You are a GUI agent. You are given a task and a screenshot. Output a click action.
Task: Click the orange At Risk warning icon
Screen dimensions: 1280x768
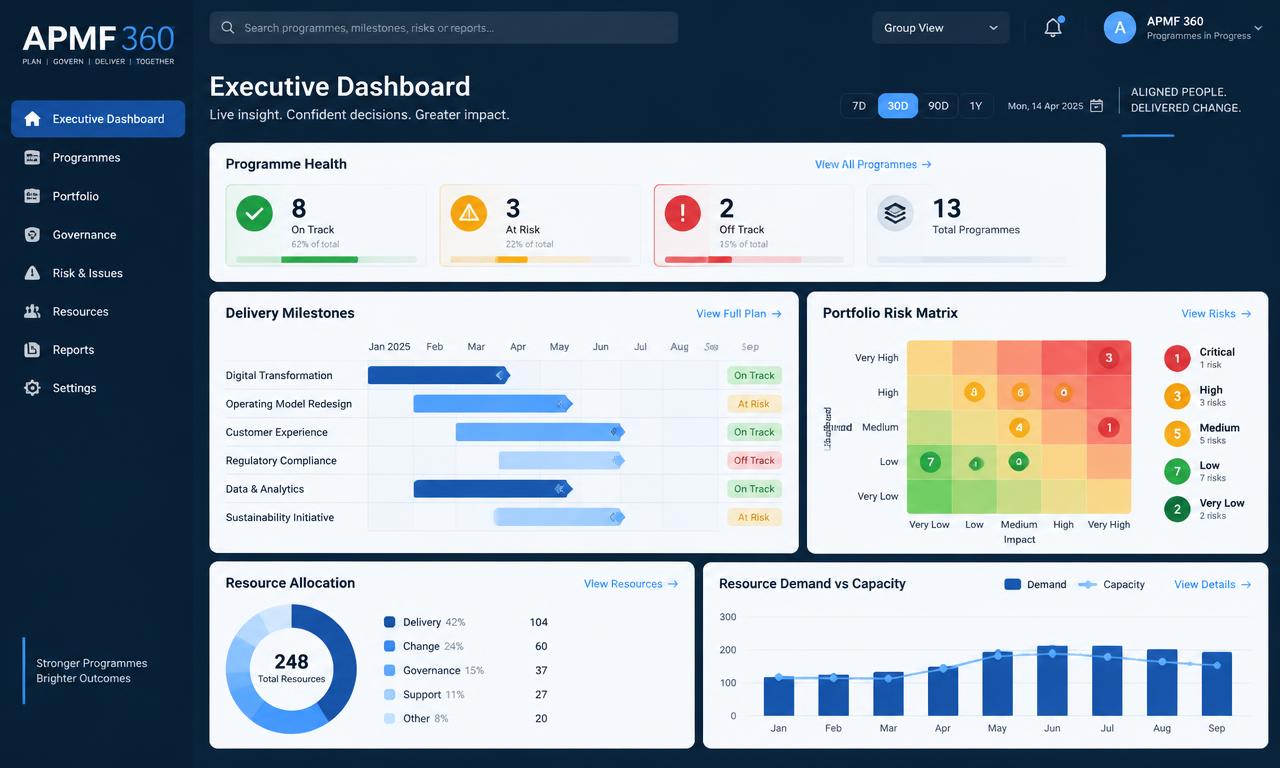[468, 213]
